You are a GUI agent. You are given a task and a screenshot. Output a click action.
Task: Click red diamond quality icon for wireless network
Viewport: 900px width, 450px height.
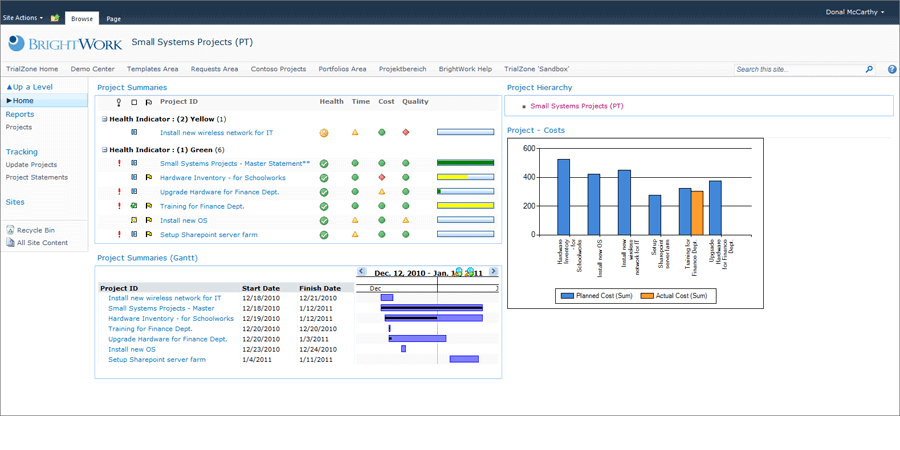(406, 132)
